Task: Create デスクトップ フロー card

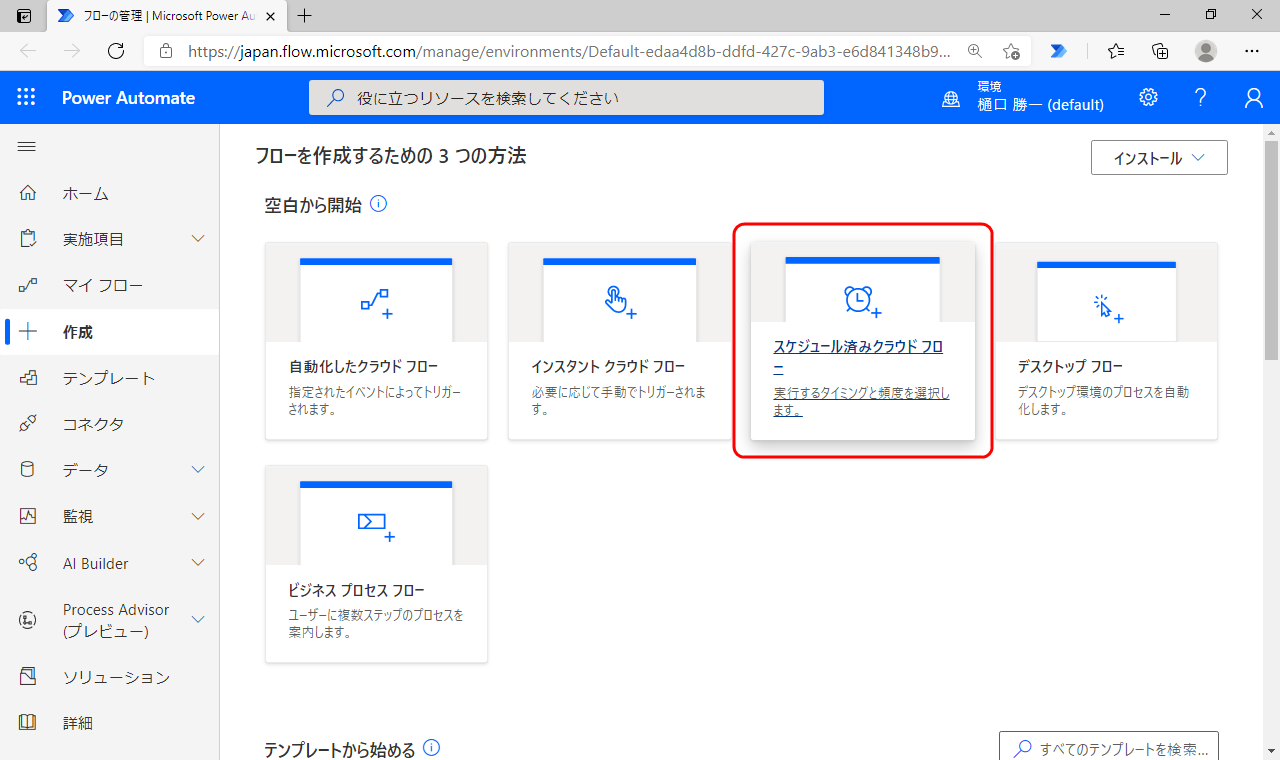Action: point(1106,341)
